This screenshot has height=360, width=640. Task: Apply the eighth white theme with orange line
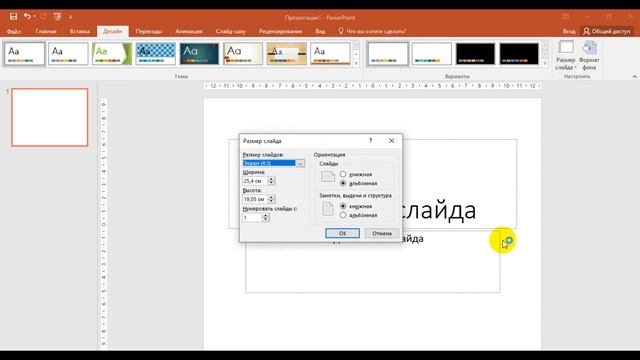[330, 53]
